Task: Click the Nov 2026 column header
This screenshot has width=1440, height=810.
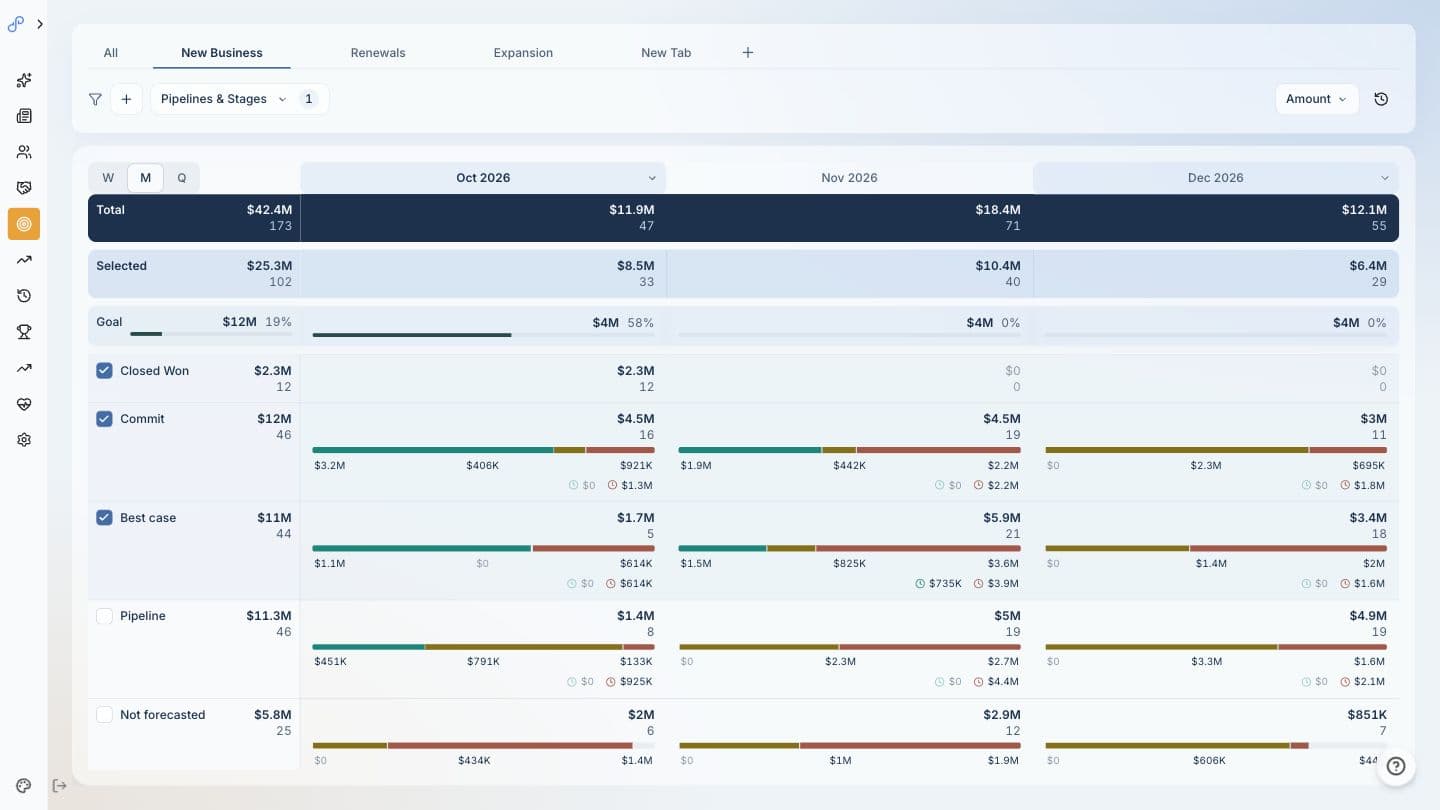Action: (849, 178)
